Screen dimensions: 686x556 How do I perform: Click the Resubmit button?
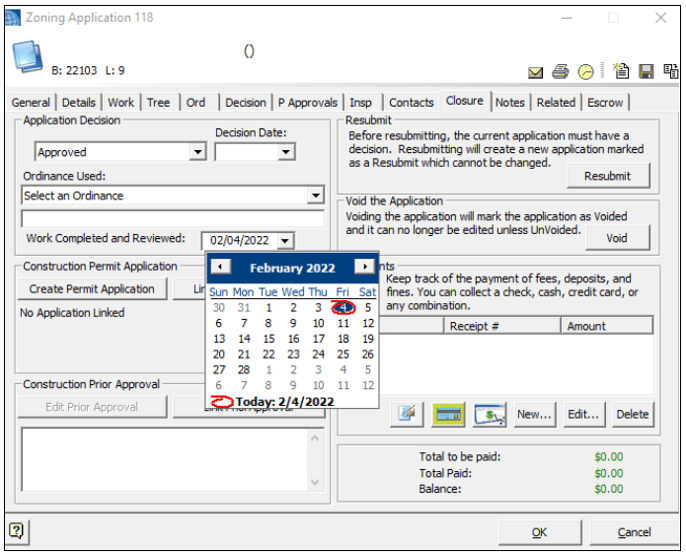pyautogui.click(x=608, y=176)
